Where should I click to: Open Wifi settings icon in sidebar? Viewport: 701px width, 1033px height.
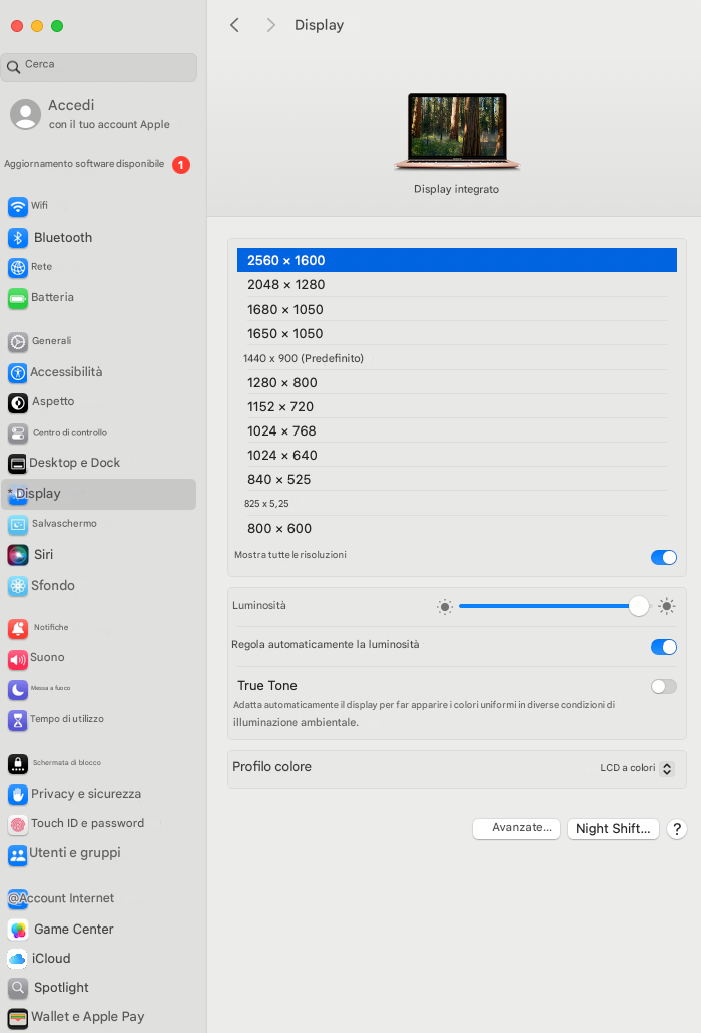click(18, 207)
